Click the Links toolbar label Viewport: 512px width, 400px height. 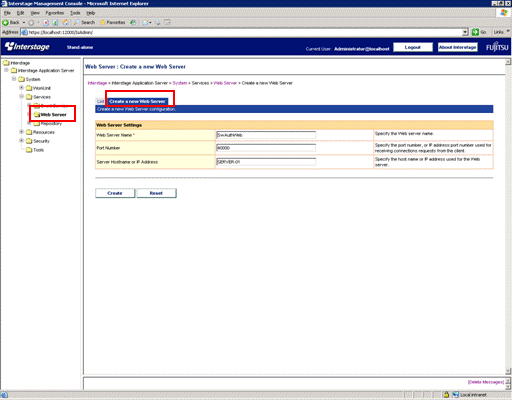coord(498,32)
